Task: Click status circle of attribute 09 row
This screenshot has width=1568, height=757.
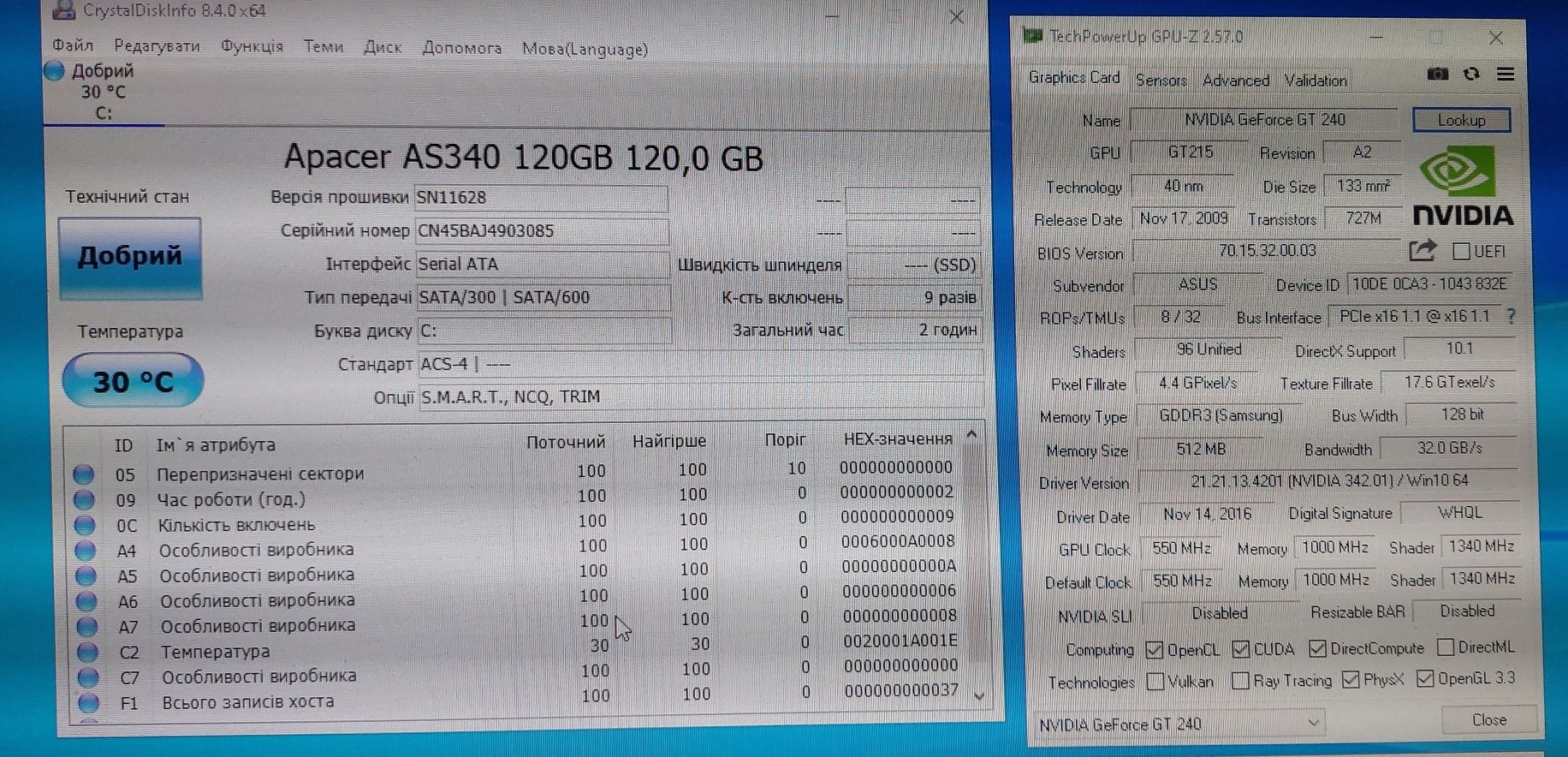Action: pos(84,499)
